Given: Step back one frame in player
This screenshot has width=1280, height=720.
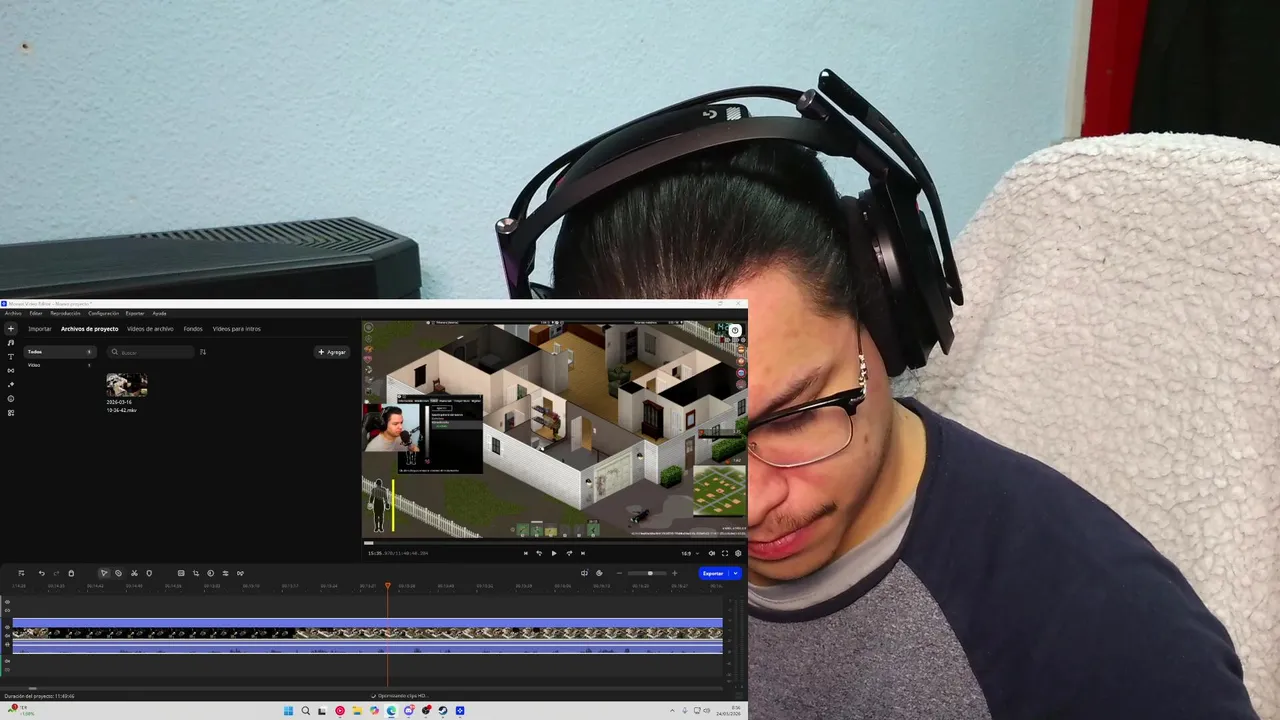Looking at the screenshot, I should [x=539, y=553].
